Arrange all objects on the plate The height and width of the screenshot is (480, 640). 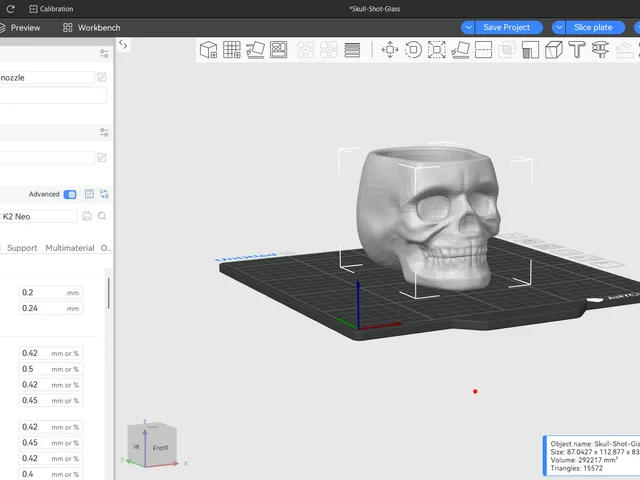pyautogui.click(x=278, y=50)
